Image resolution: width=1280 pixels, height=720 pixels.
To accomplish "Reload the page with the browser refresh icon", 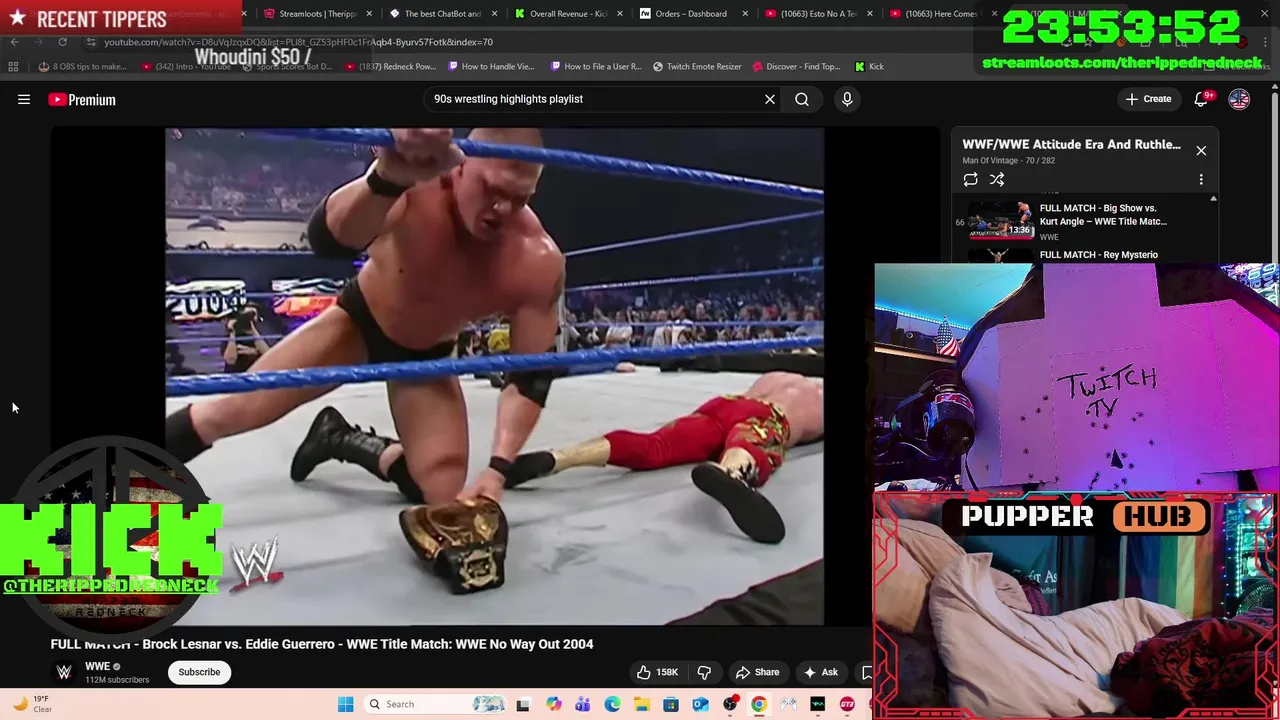I will [62, 42].
